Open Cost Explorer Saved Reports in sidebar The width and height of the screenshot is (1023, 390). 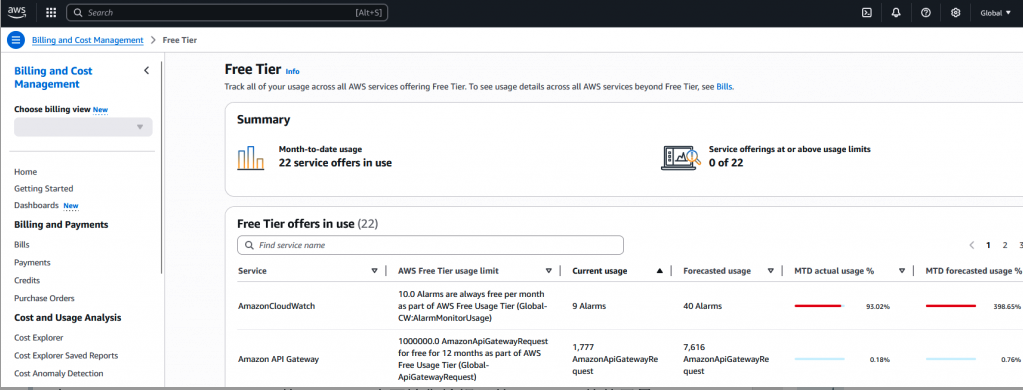tap(66, 355)
